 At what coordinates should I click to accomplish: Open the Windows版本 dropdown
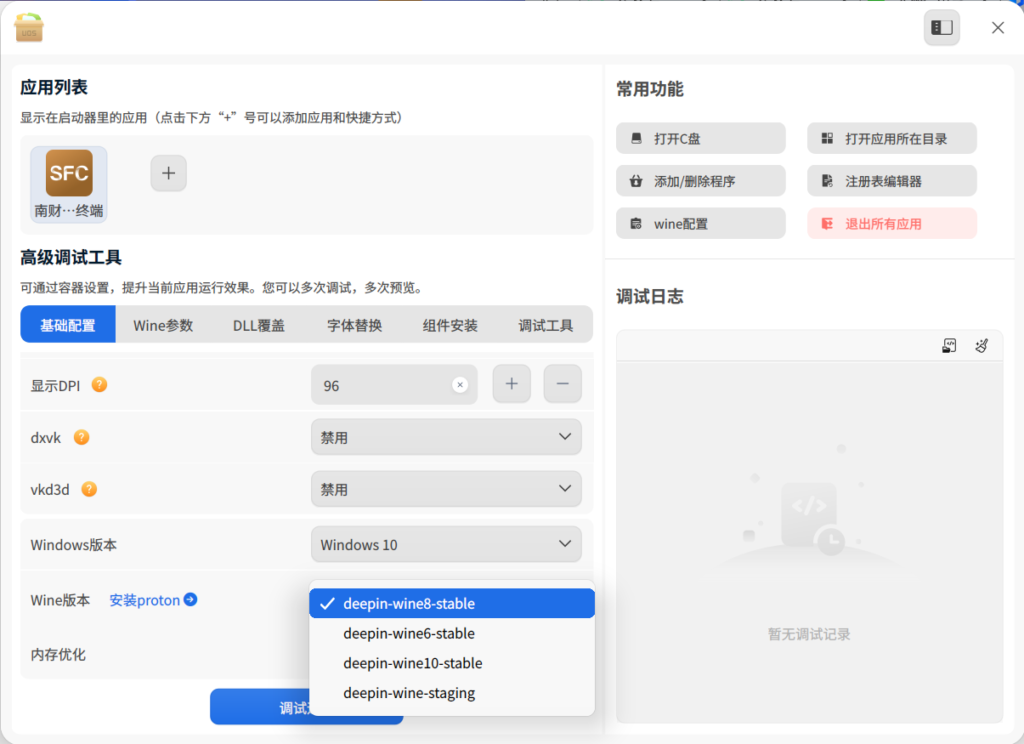click(x=446, y=545)
